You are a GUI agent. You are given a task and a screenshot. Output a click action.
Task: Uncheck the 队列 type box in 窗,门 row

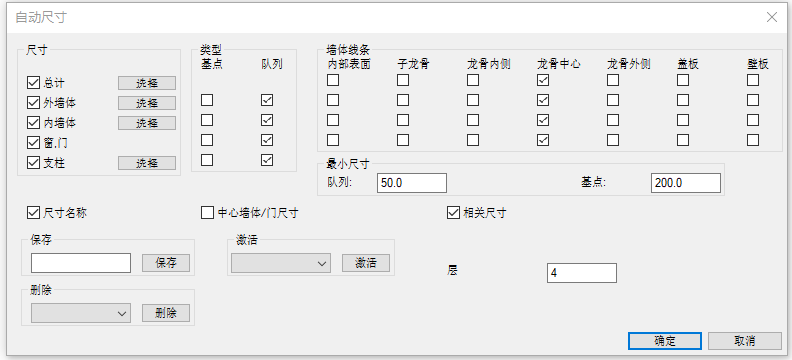267,140
